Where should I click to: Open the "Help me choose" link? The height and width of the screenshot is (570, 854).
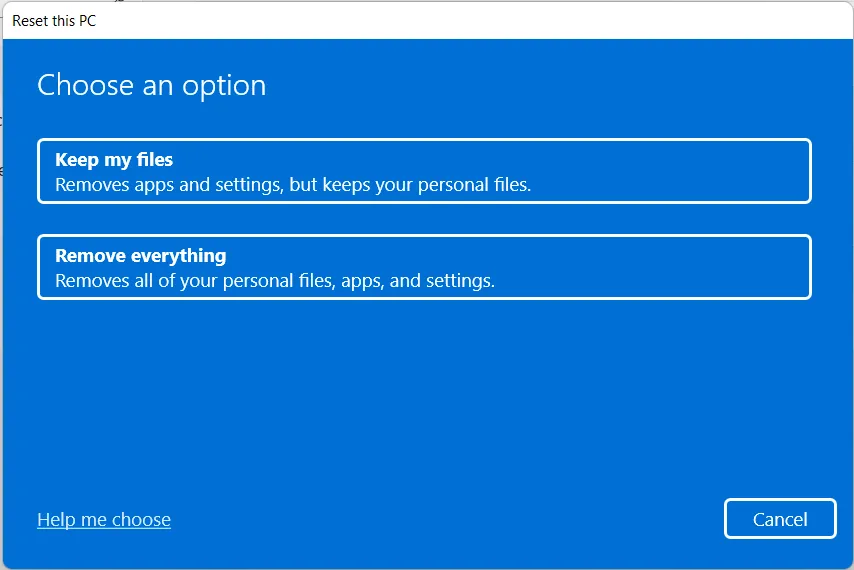[104, 520]
